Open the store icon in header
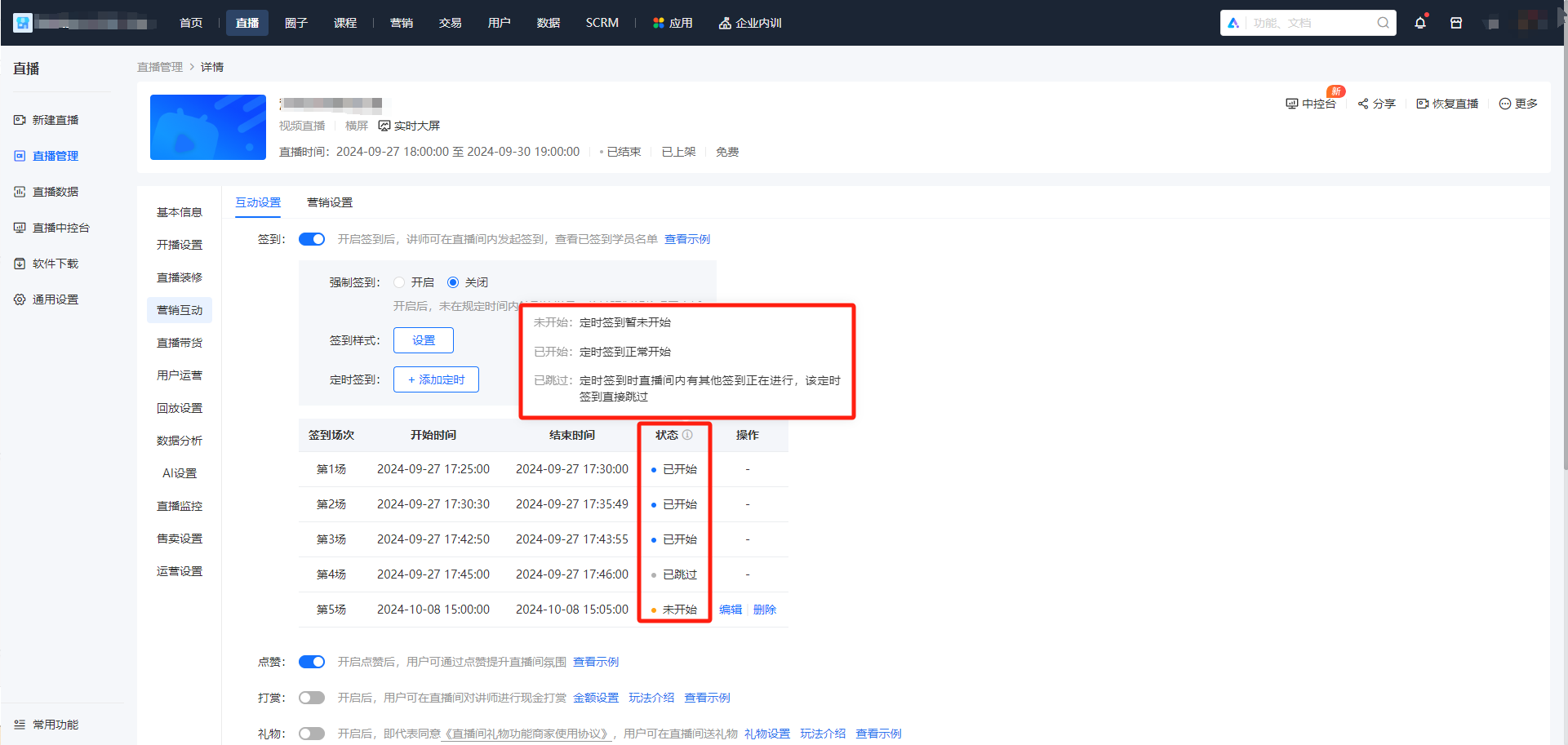The height and width of the screenshot is (745, 1568). pos(1456,23)
